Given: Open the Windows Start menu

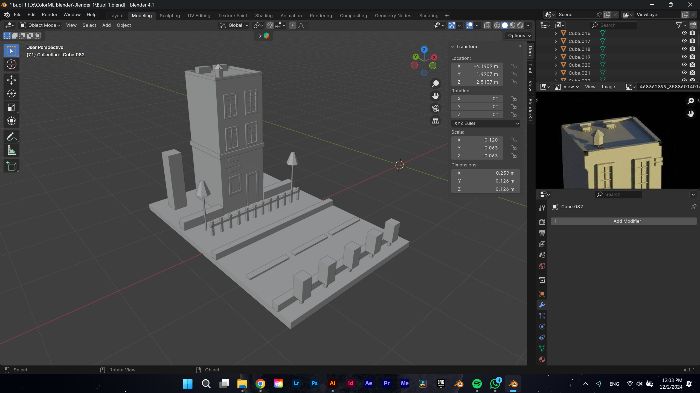Looking at the screenshot, I should click(188, 384).
